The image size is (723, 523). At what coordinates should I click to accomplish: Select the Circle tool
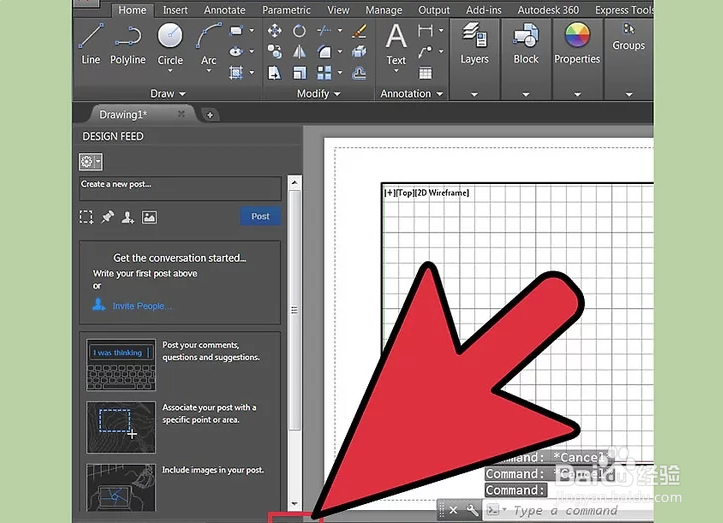click(170, 44)
